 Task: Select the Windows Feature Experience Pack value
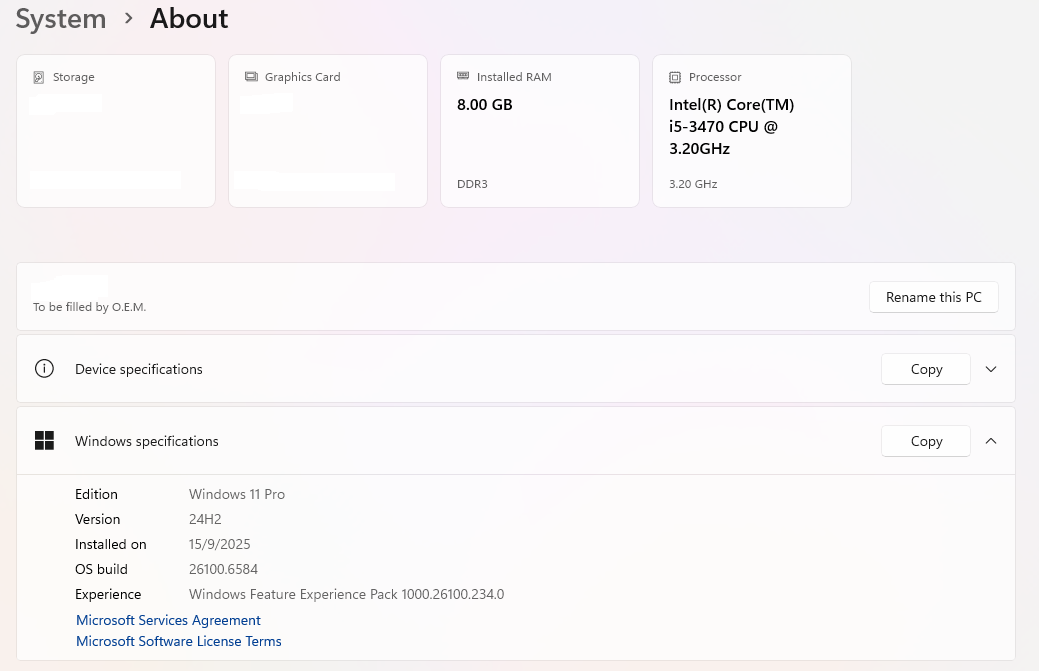point(347,594)
